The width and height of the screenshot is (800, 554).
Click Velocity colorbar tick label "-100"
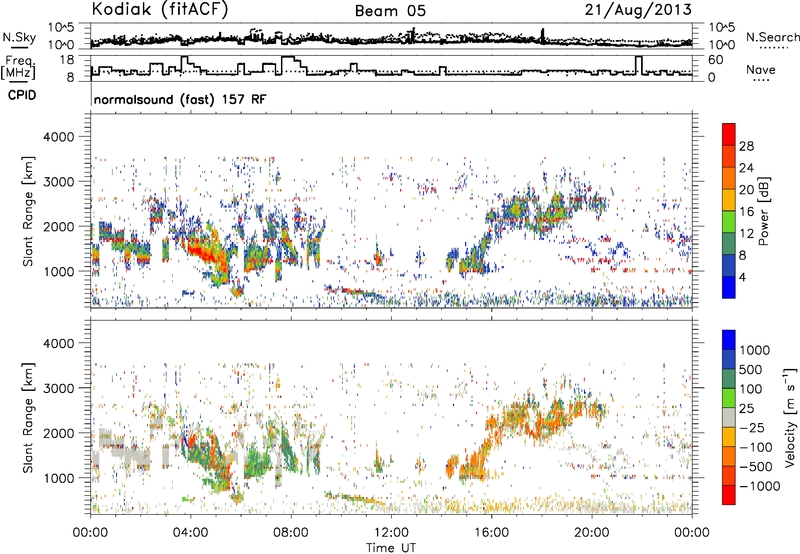[x=756, y=447]
